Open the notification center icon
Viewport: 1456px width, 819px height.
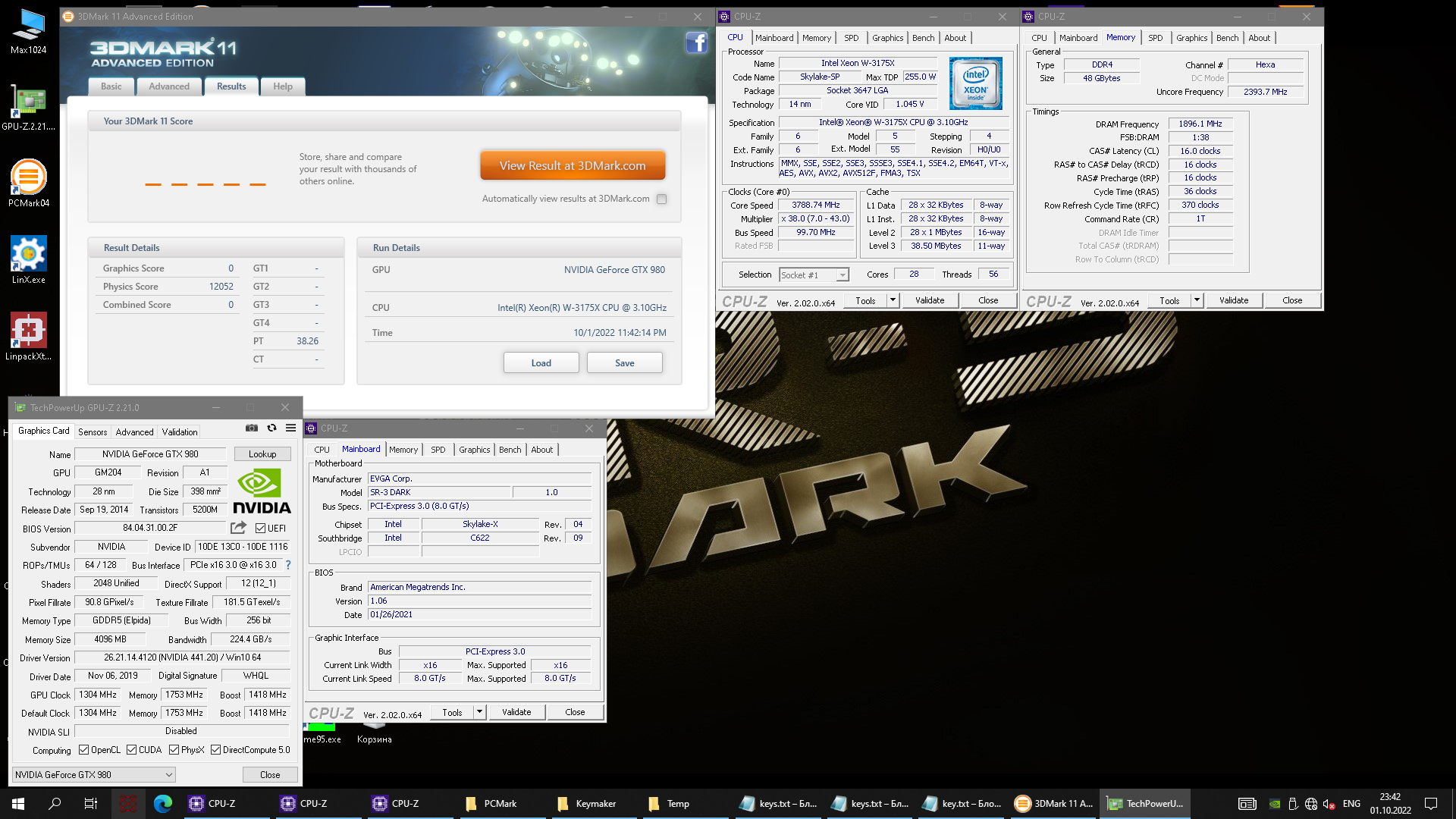click(1431, 804)
